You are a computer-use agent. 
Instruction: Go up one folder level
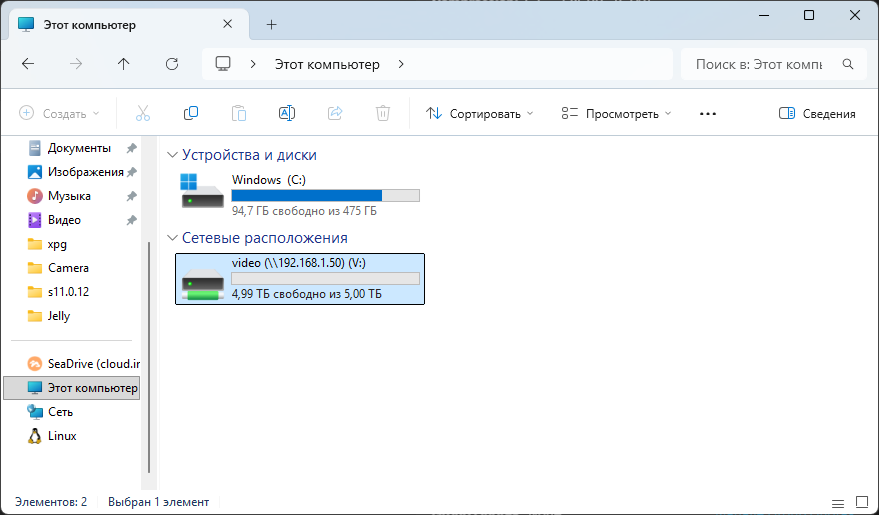coord(124,64)
